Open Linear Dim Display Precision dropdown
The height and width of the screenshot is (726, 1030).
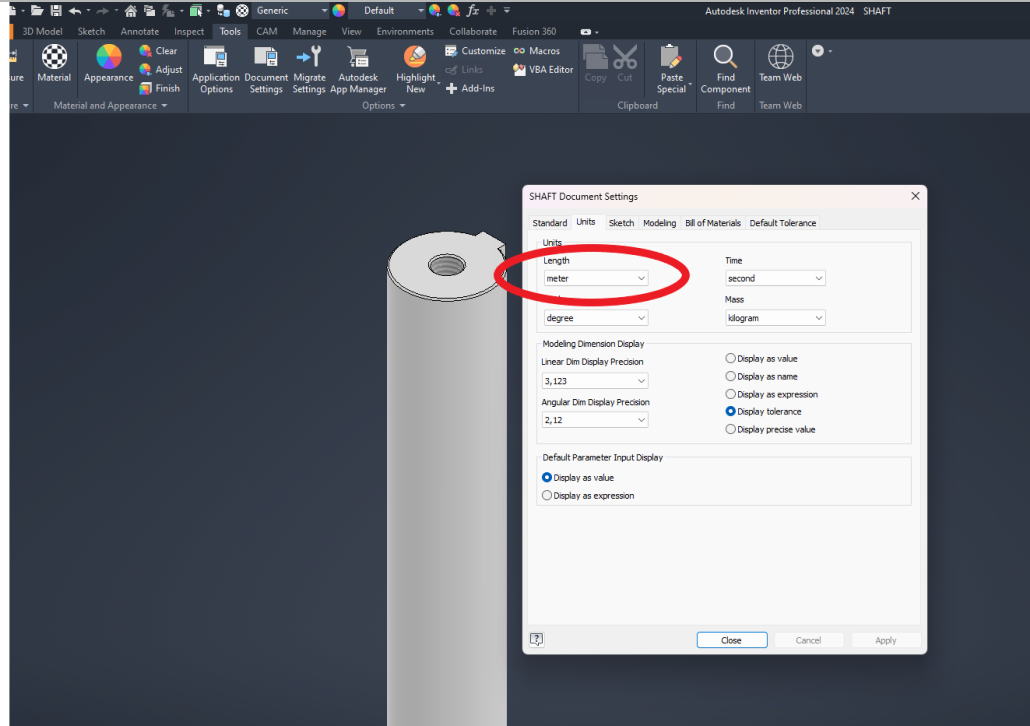[x=594, y=381]
